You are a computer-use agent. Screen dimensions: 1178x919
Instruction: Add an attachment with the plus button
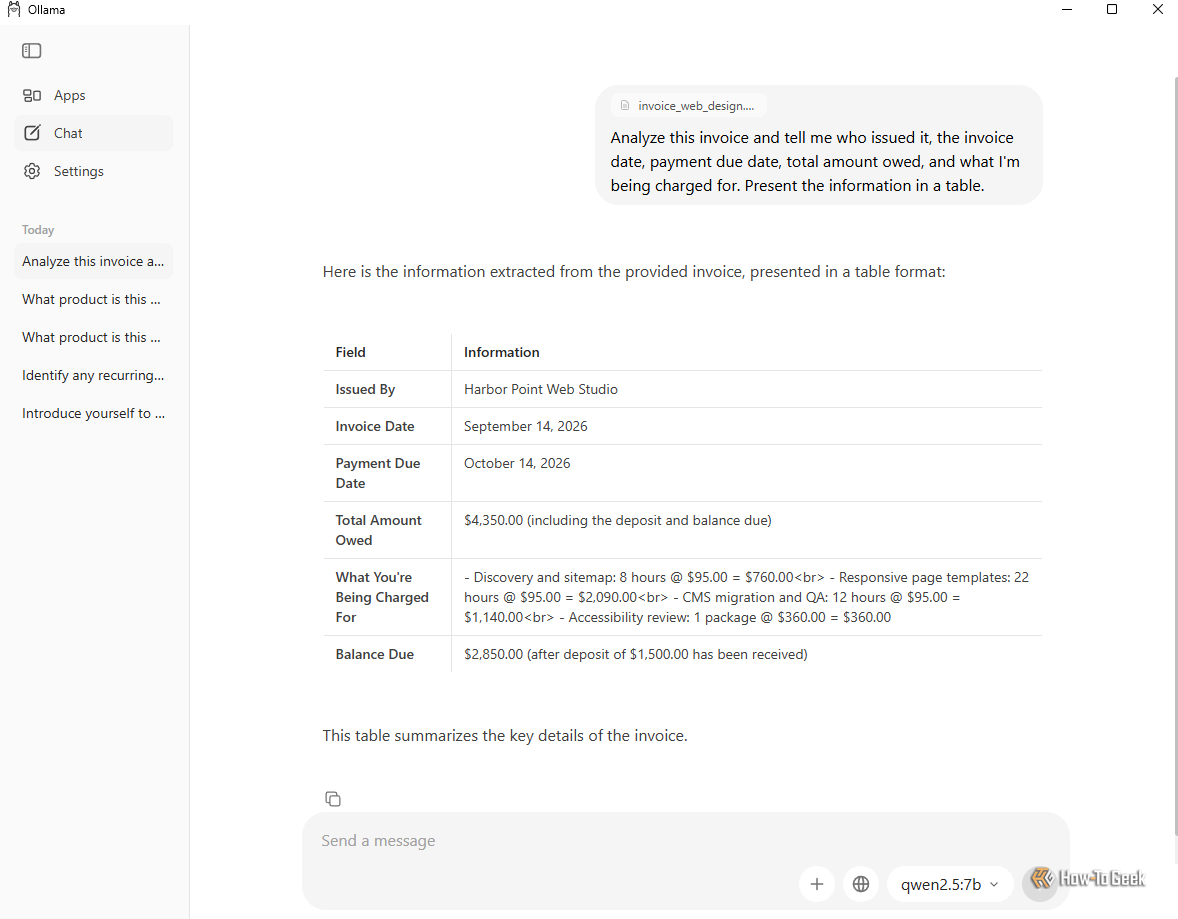click(x=817, y=884)
